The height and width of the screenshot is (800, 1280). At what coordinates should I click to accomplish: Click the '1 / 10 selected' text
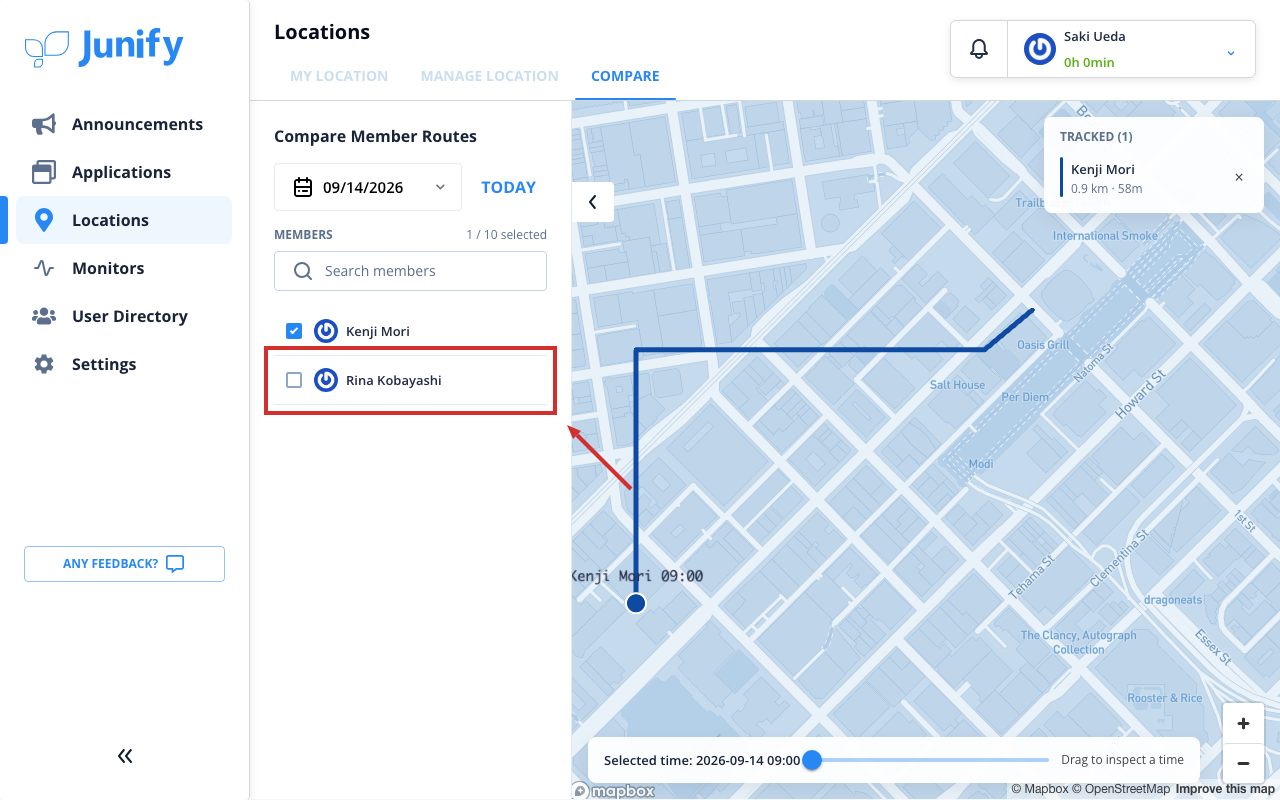point(506,235)
